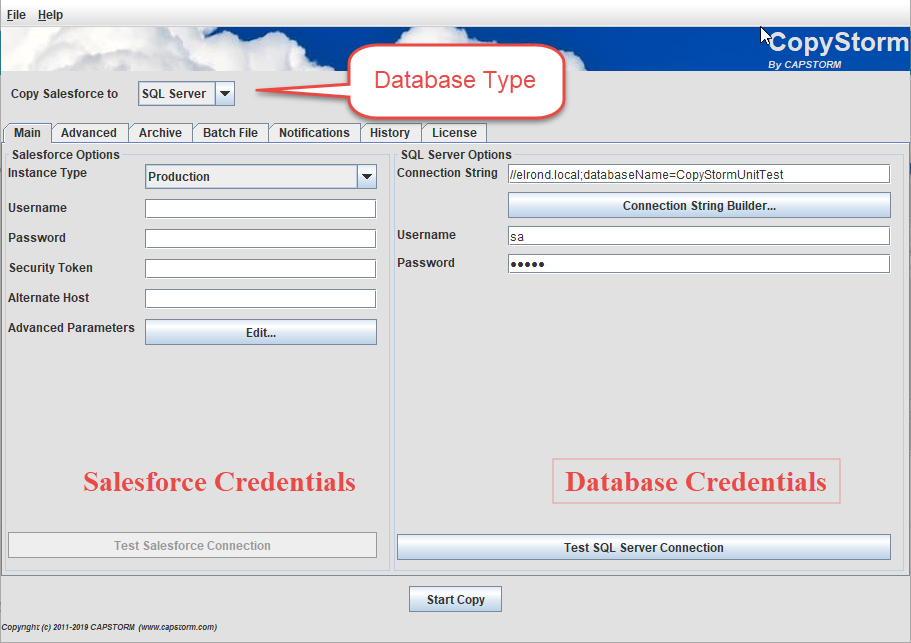Click the Advanced Parameters Edit button

click(261, 332)
